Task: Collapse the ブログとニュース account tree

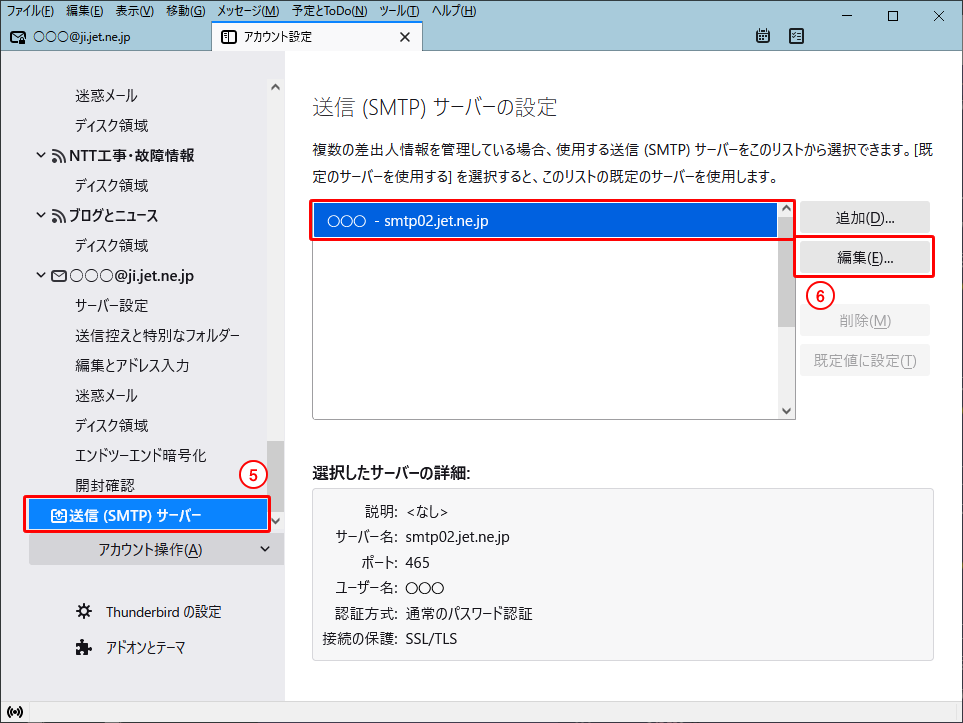Action: point(41,216)
